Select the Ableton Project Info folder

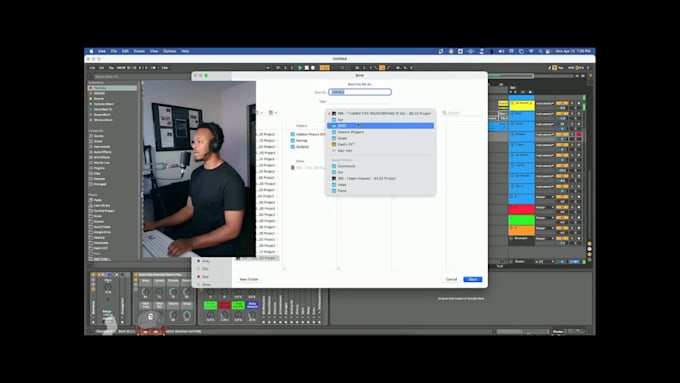[308, 134]
